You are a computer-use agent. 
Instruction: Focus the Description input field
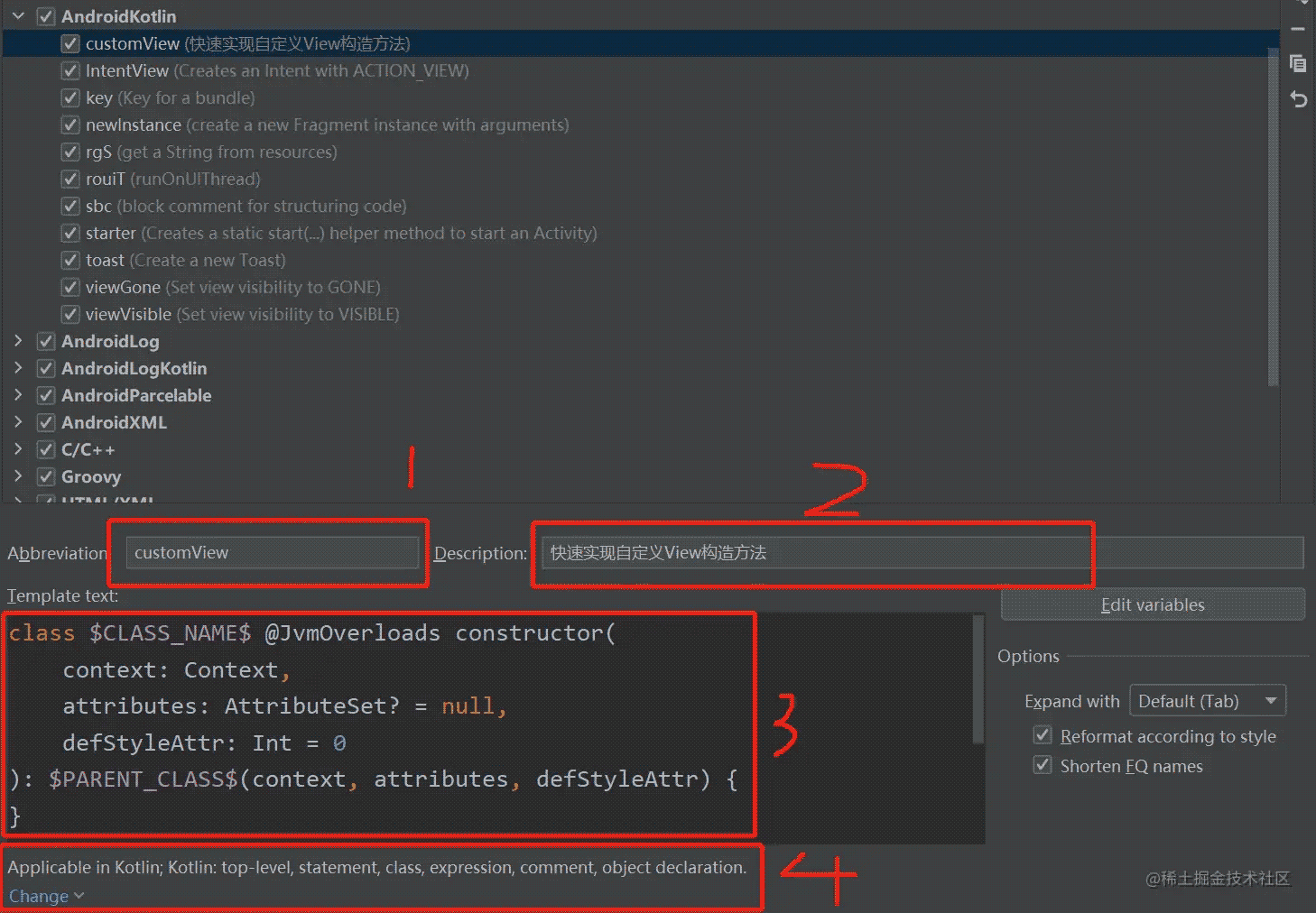tap(921, 552)
